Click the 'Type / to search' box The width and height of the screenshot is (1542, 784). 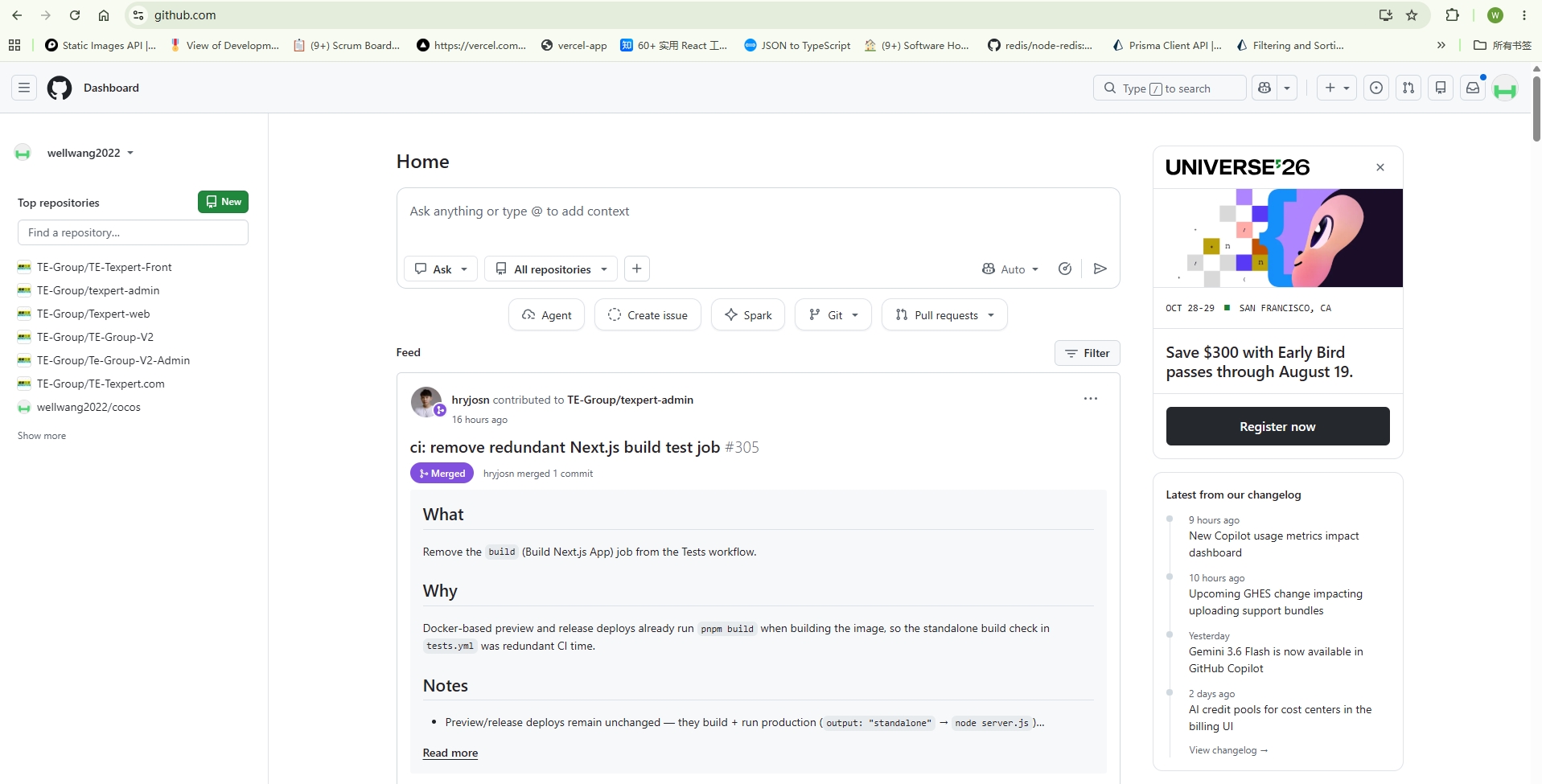click(x=1170, y=88)
